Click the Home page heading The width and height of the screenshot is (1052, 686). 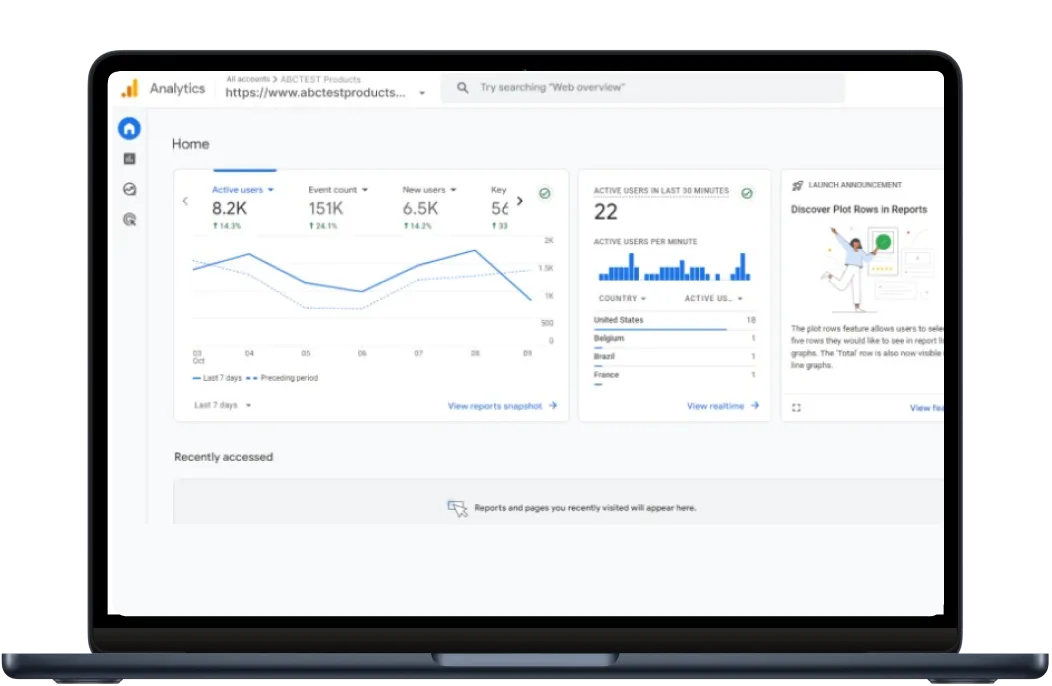pos(191,144)
